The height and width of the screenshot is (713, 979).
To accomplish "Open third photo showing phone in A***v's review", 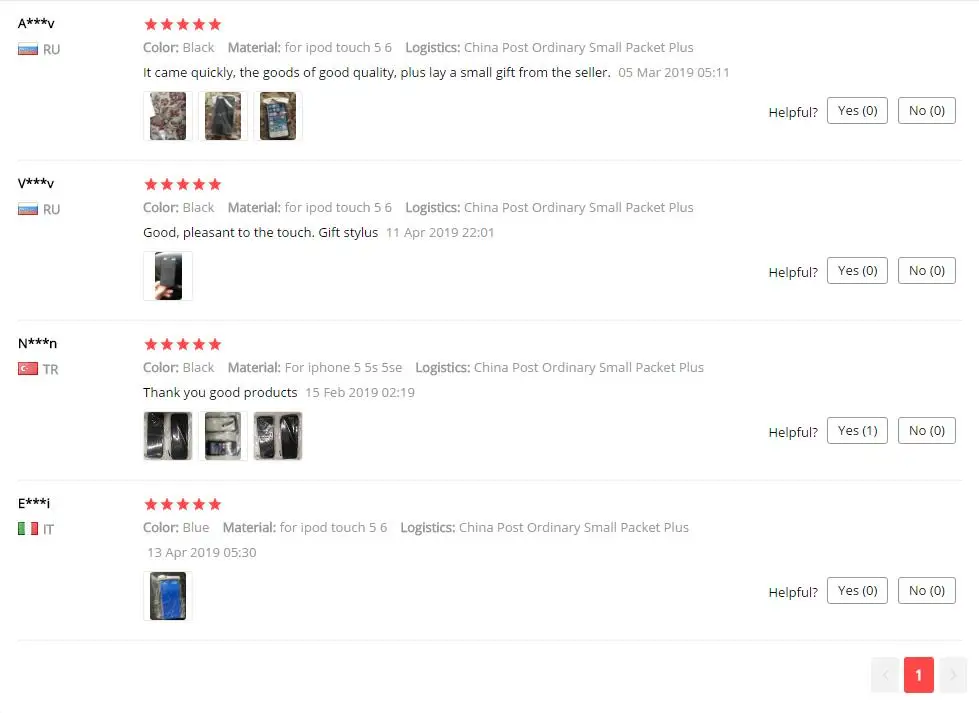I will [x=278, y=116].
